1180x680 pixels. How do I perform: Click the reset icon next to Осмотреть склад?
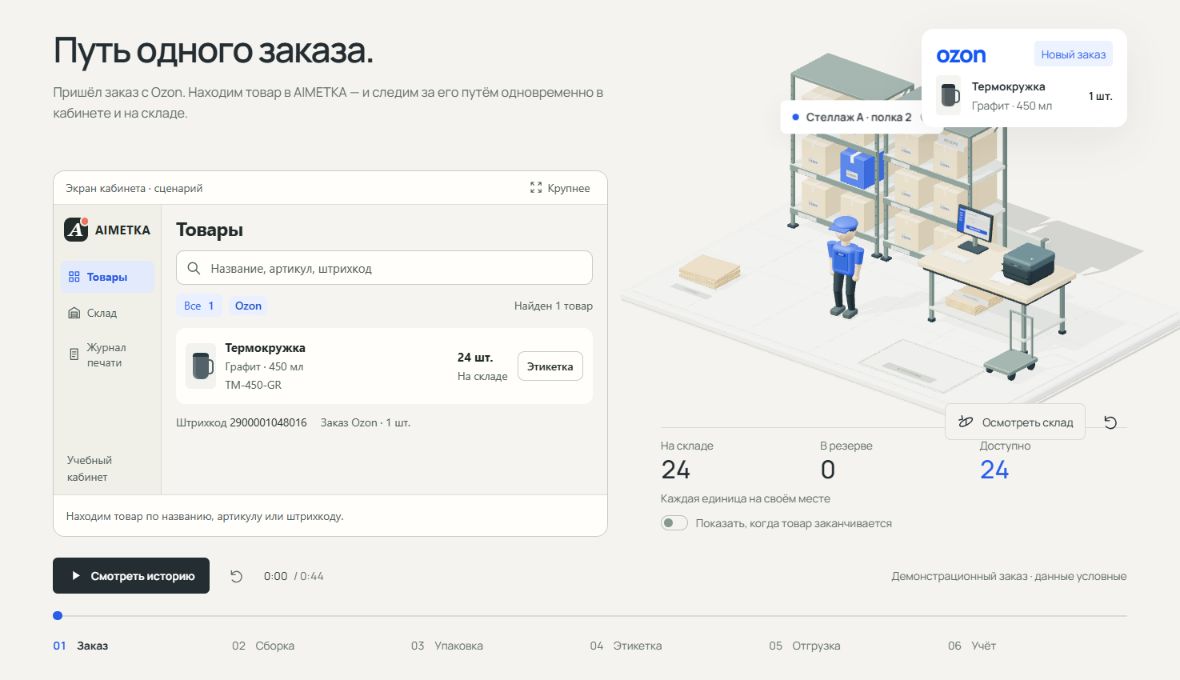click(1110, 423)
